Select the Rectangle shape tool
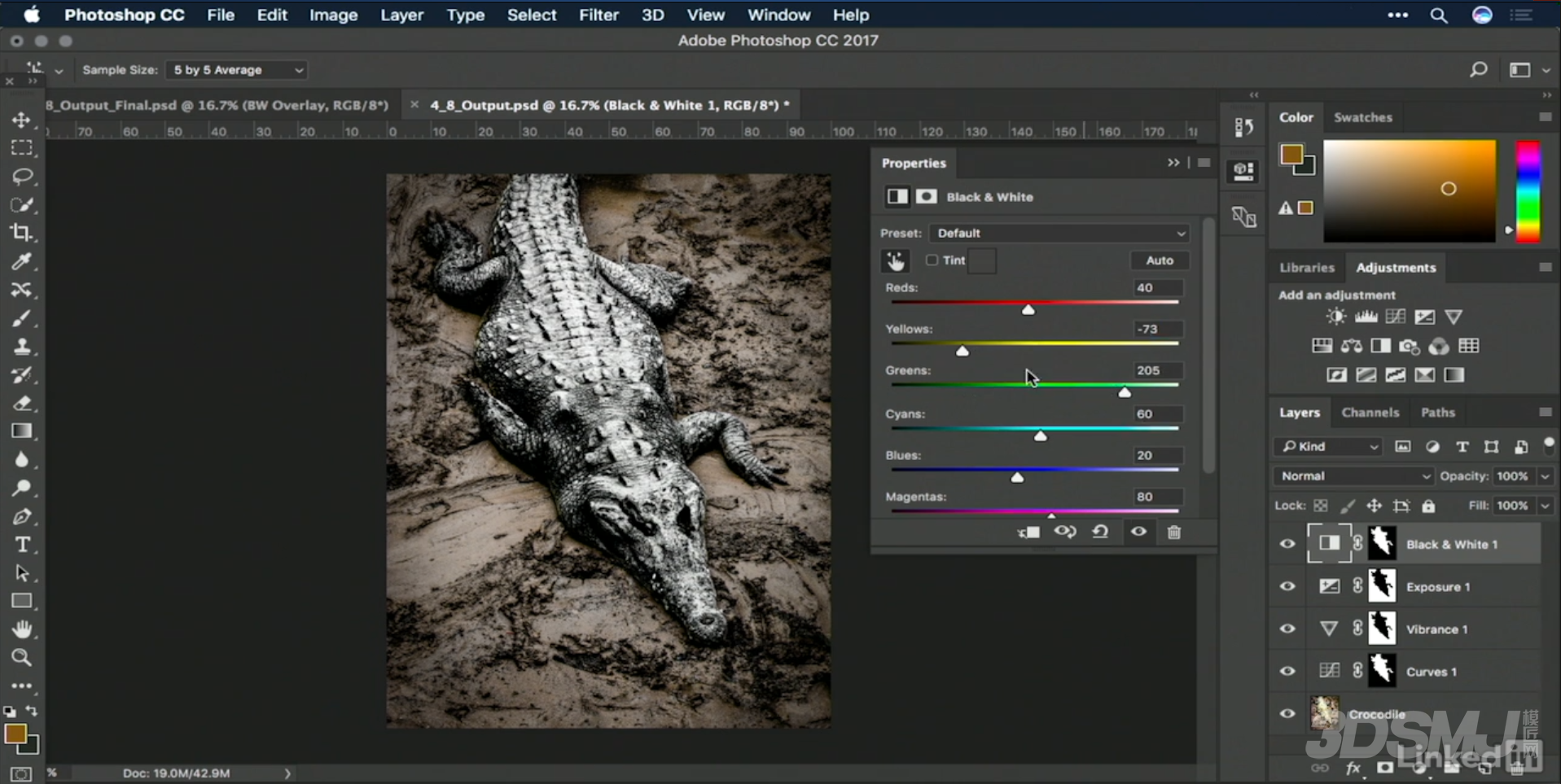 (22, 601)
